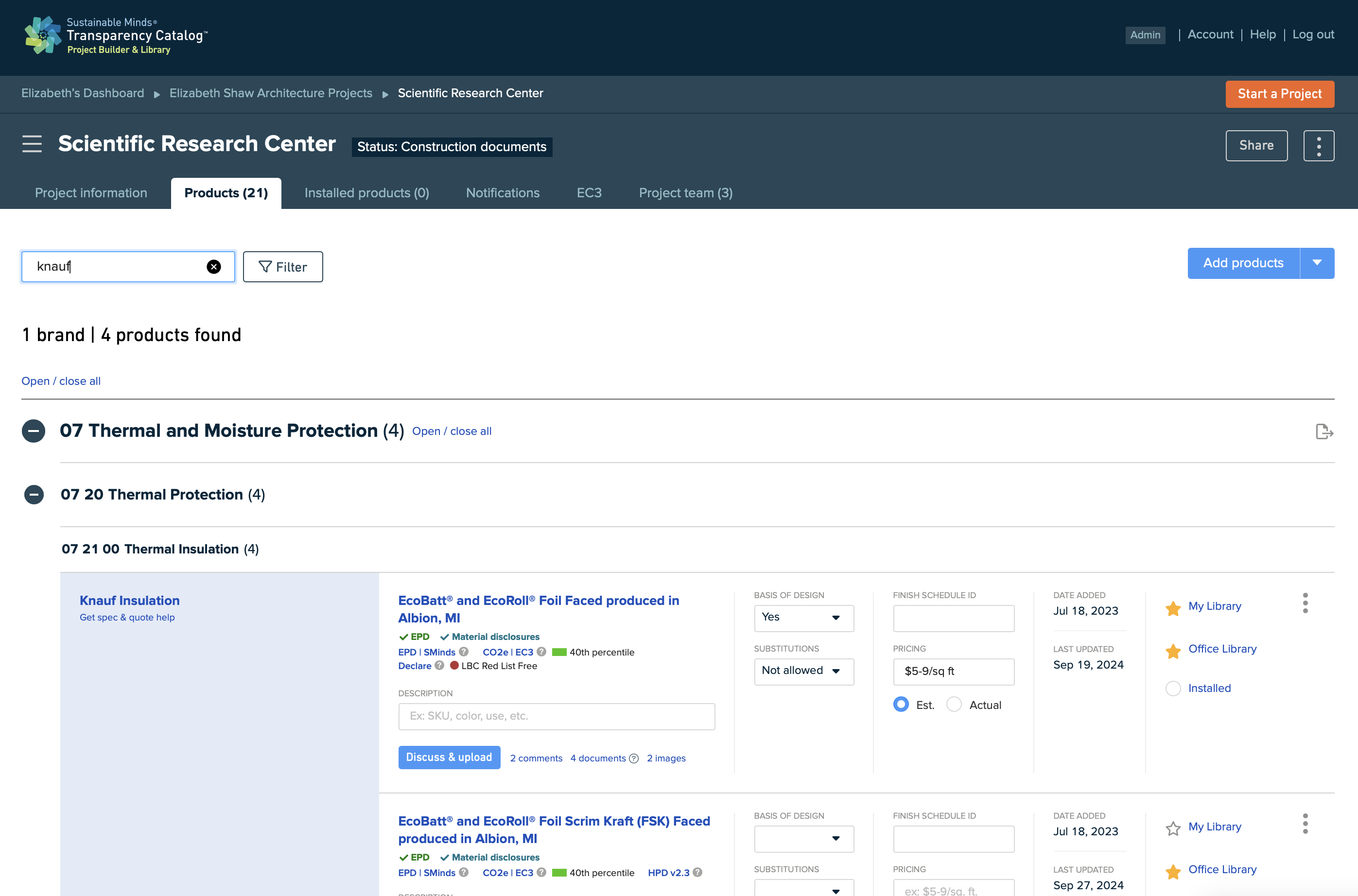Toggle Office Library star for Foil Faced product
The image size is (1358, 896).
tap(1173, 651)
